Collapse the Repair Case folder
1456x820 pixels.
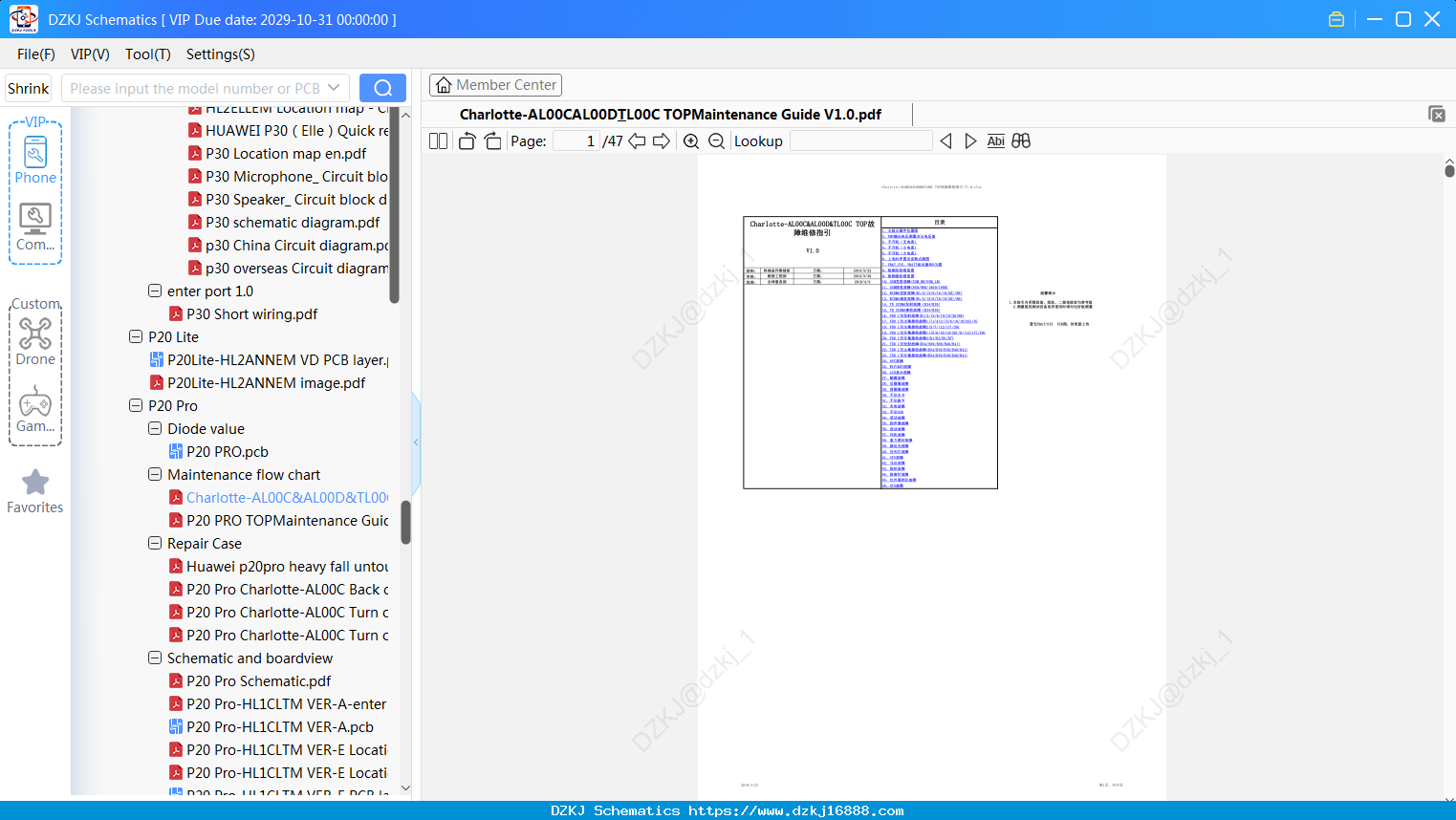click(155, 543)
